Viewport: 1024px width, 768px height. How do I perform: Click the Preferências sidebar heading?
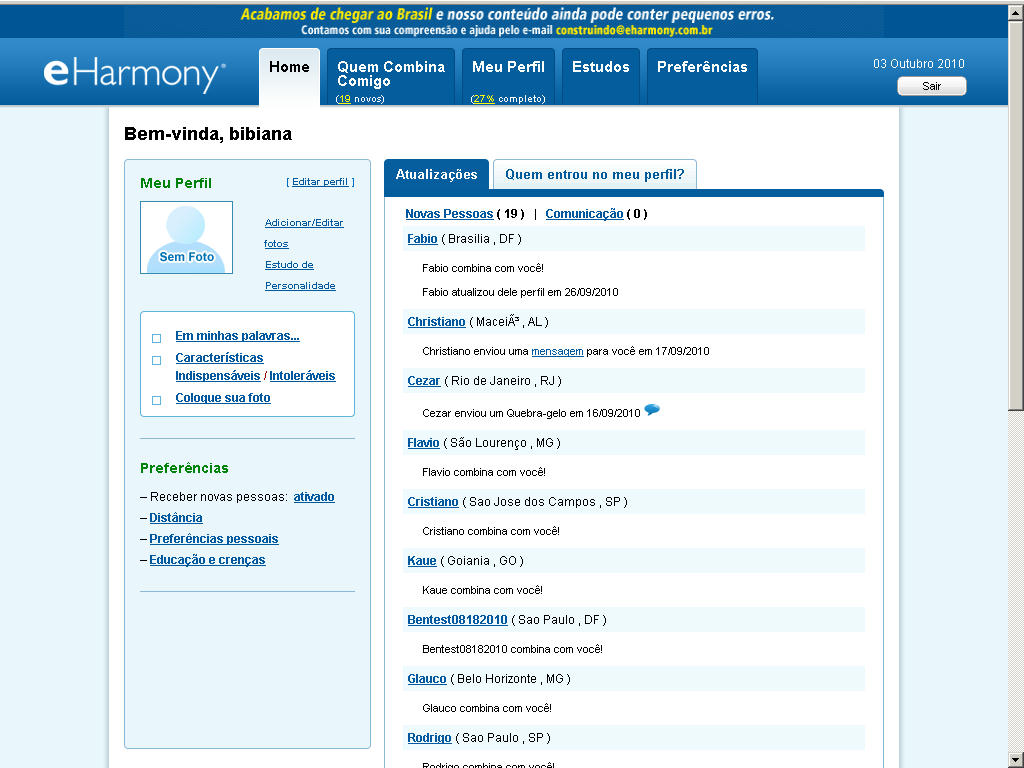(184, 468)
